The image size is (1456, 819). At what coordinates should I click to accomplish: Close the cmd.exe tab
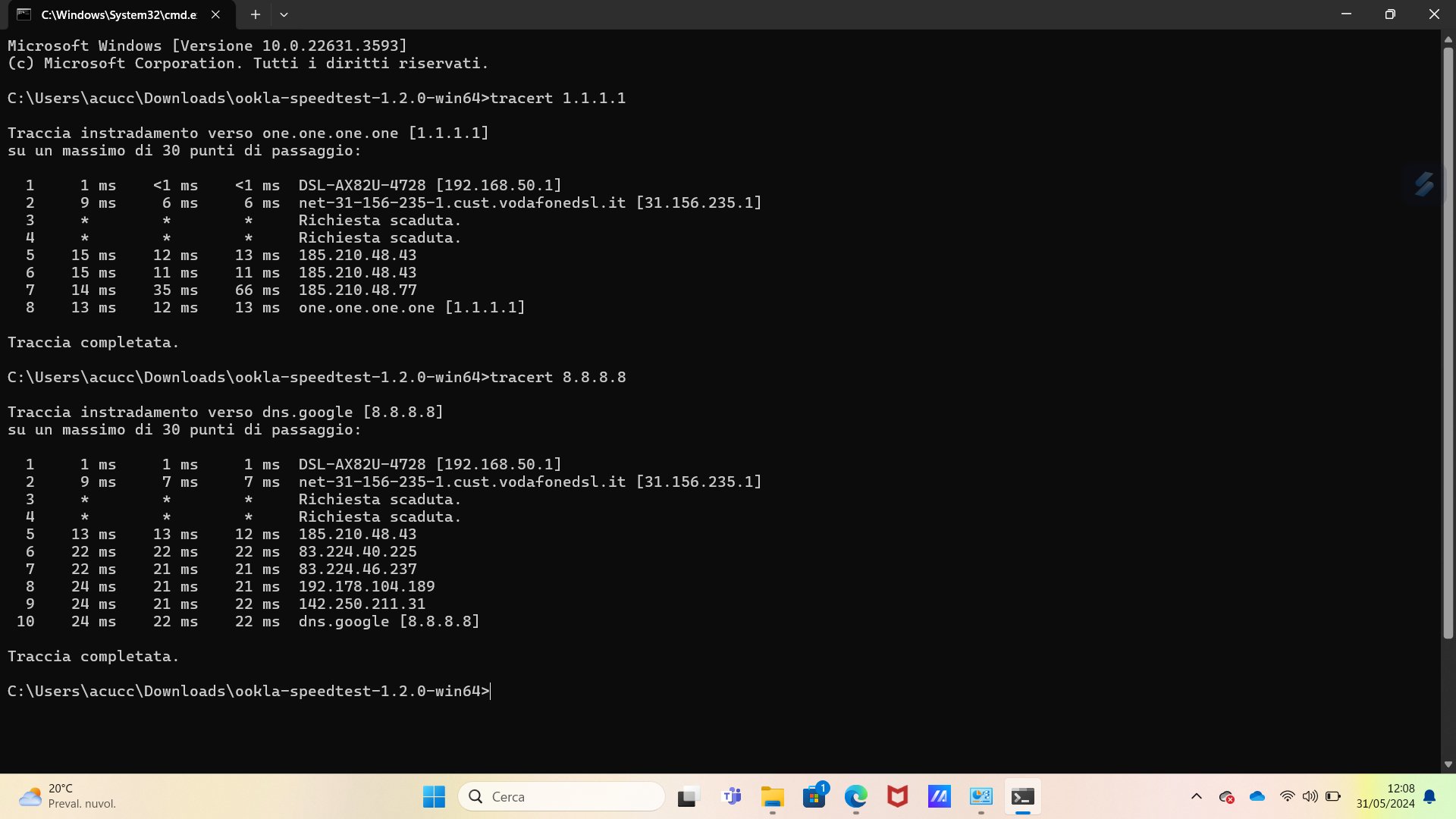pos(215,14)
